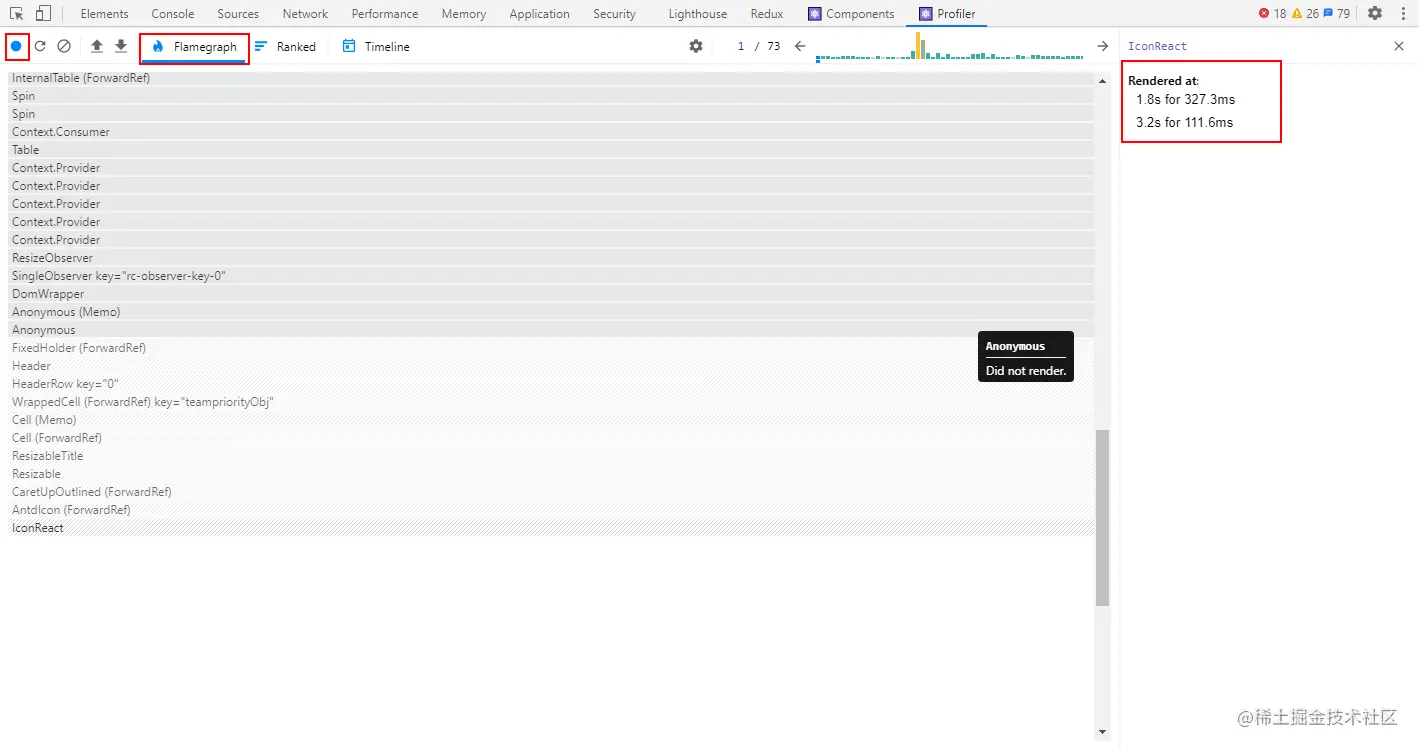1419x749 pixels.
Task: Open the Performance tab
Action: tap(385, 14)
